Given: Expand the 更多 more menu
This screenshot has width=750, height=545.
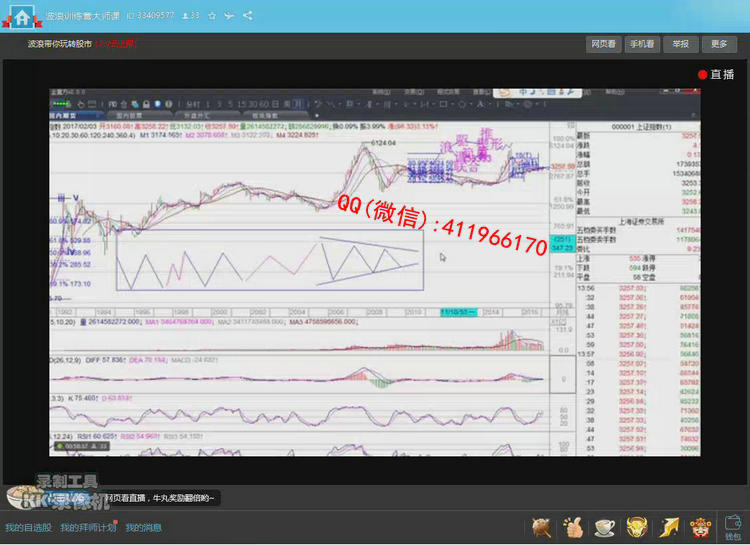Looking at the screenshot, I should pos(719,44).
